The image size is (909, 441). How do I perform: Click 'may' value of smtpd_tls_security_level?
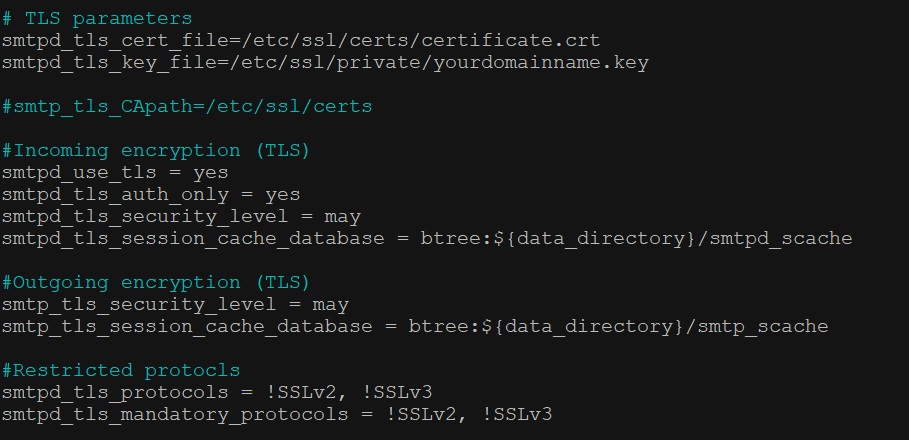[343, 217]
